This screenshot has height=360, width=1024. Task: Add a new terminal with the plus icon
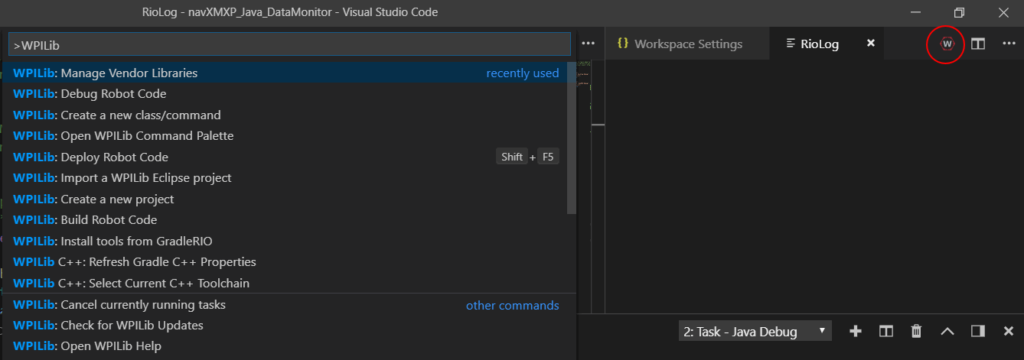point(856,331)
